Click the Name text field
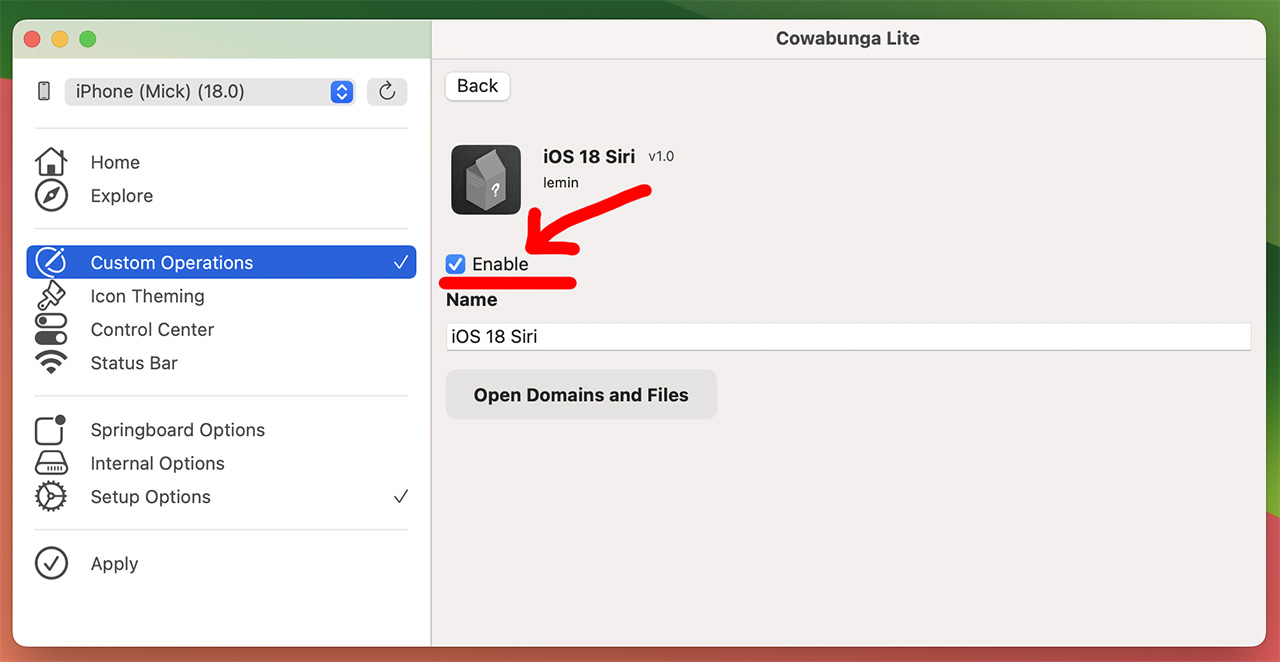1280x662 pixels. pos(848,336)
